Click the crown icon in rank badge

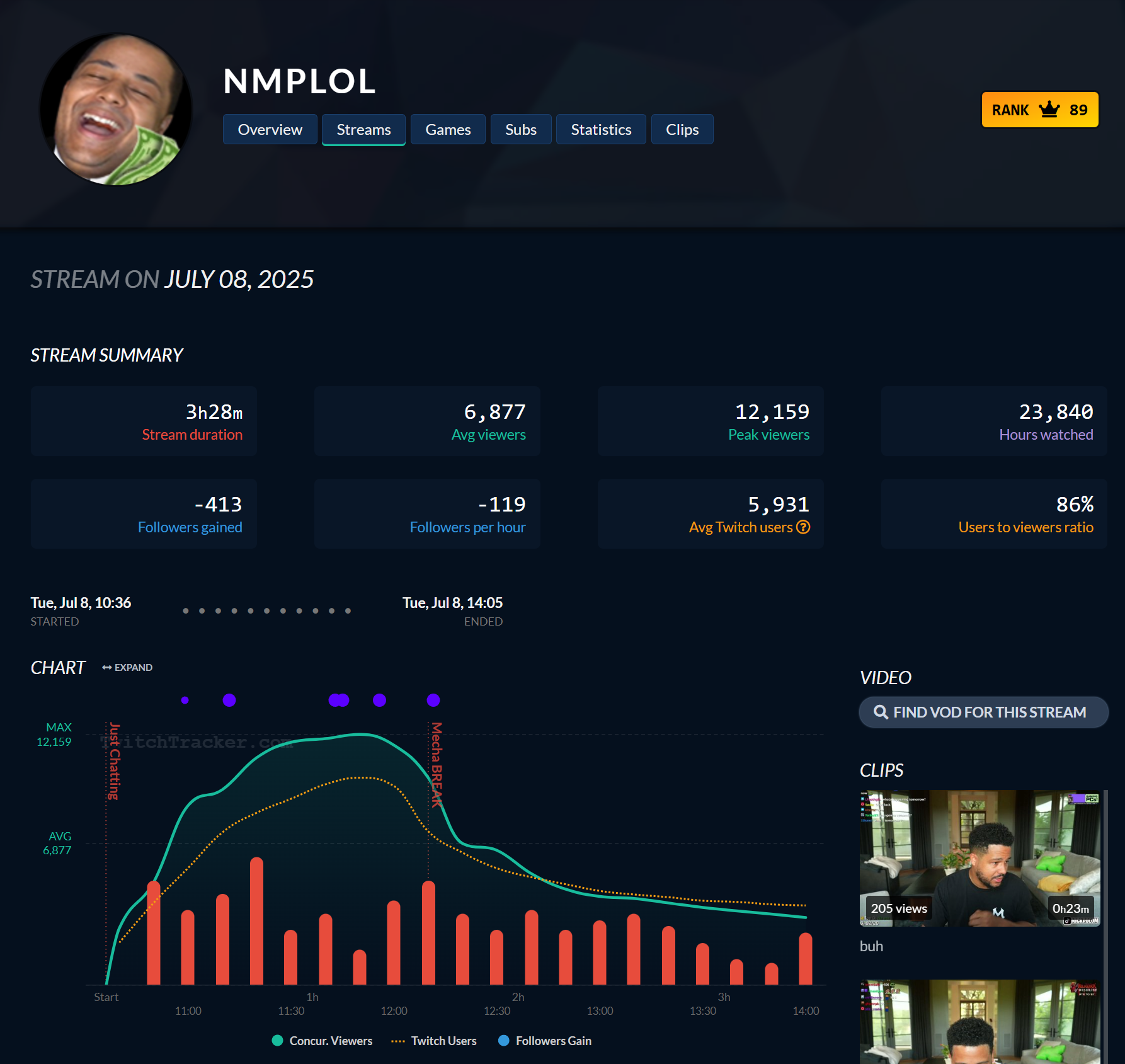click(1049, 109)
